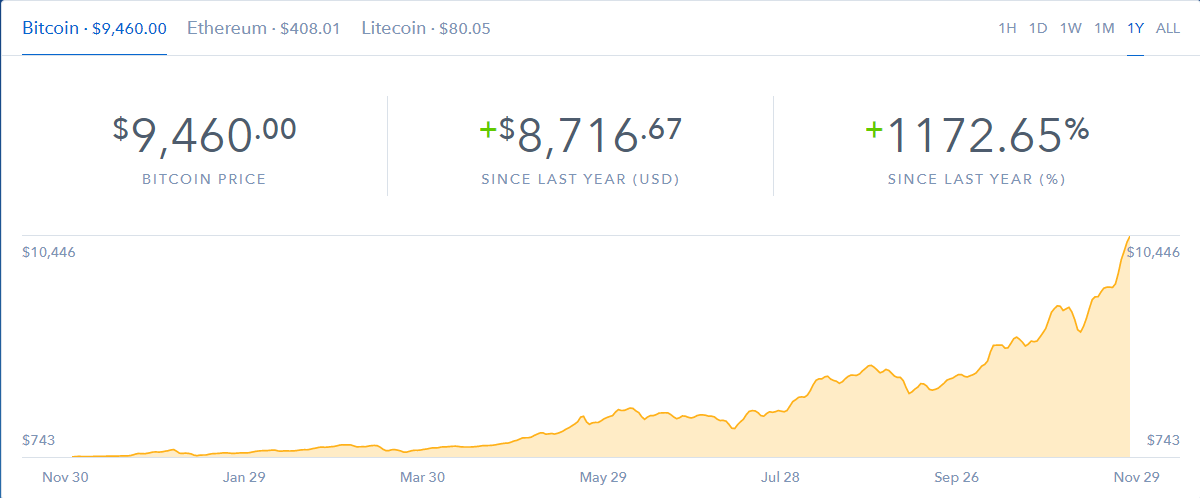Set chart range to 1H
Screen dimensions: 1200x498
tap(1007, 28)
